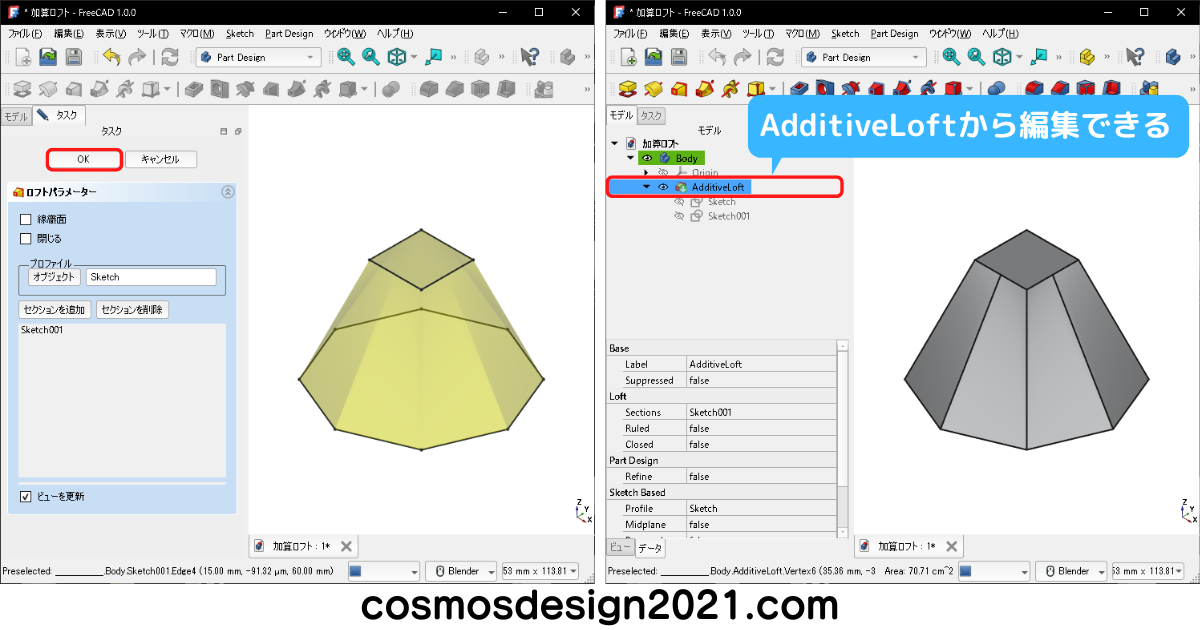Switch to the タスク tab in the right window
This screenshot has height=630, width=1200.
click(651, 116)
